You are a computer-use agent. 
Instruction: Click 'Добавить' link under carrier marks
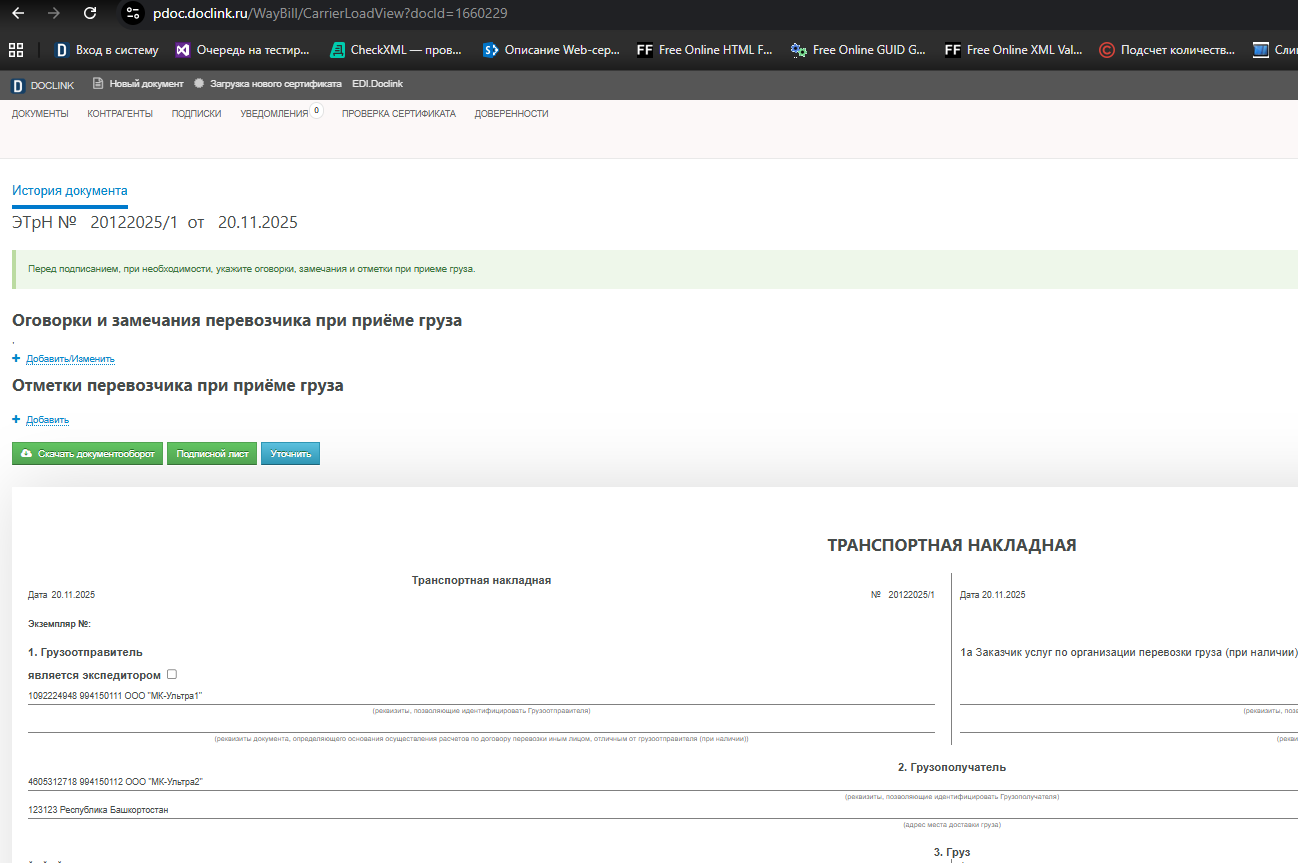click(x=47, y=420)
